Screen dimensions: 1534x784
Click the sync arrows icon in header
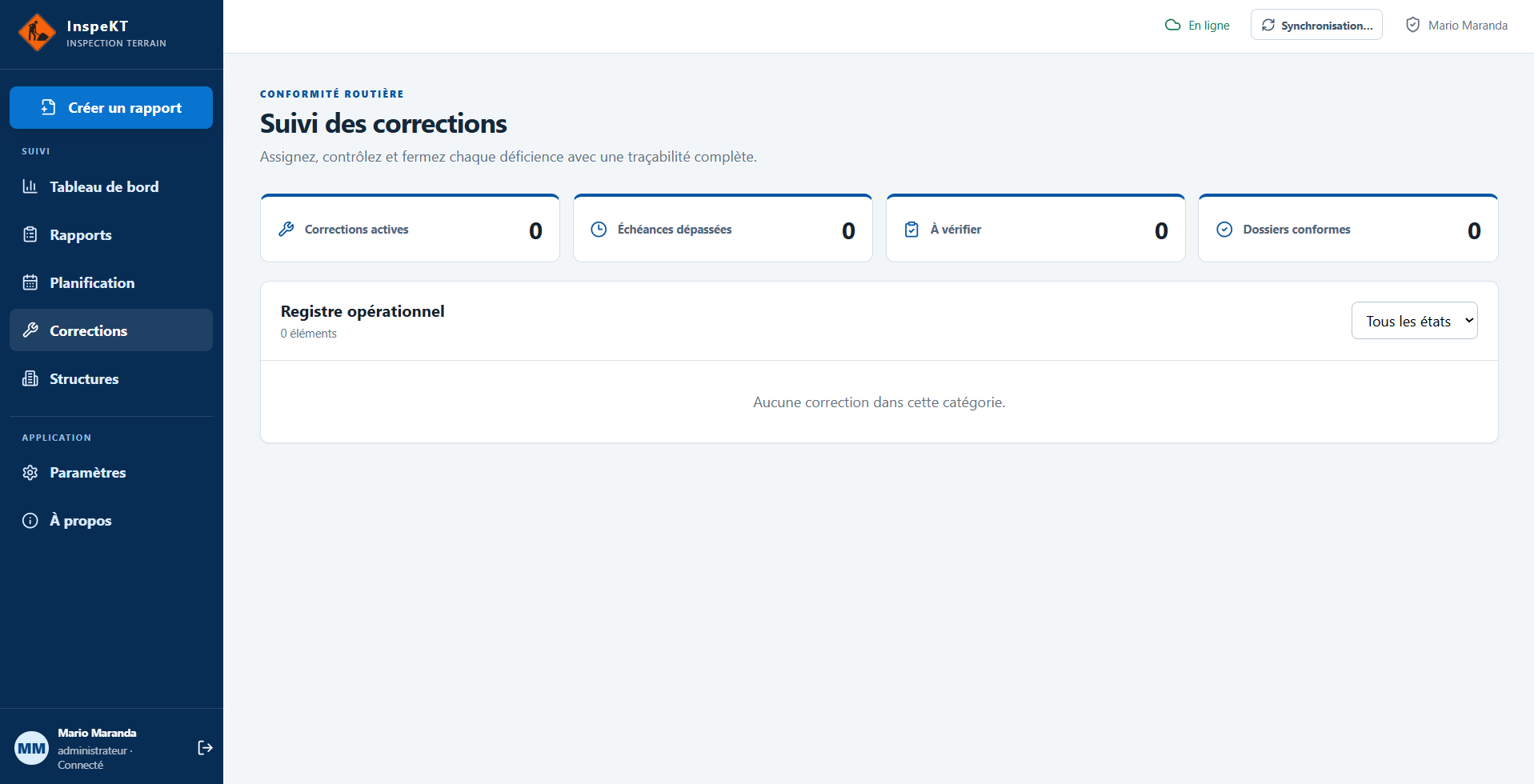pos(1268,25)
